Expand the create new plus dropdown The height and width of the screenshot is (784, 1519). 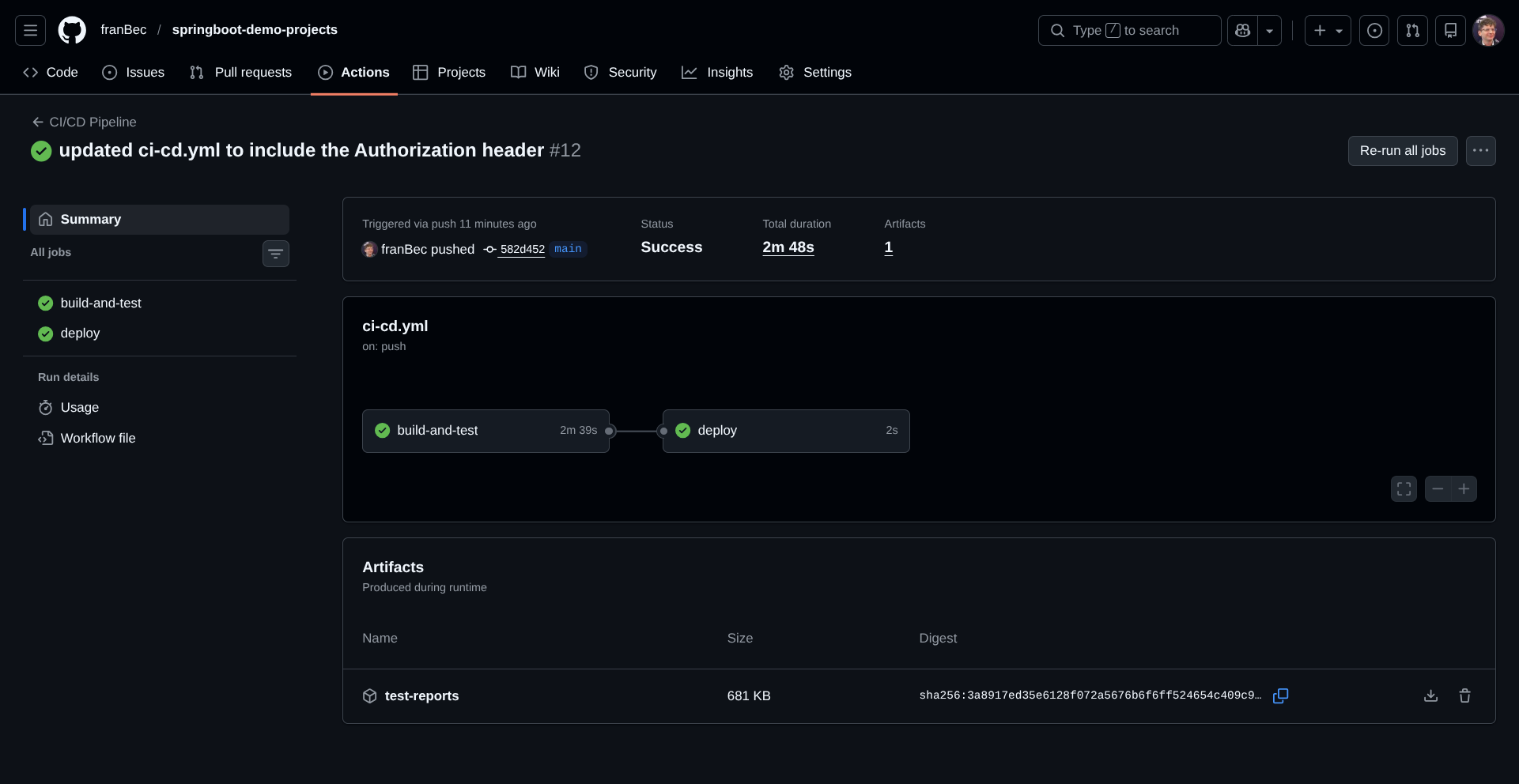[1328, 30]
